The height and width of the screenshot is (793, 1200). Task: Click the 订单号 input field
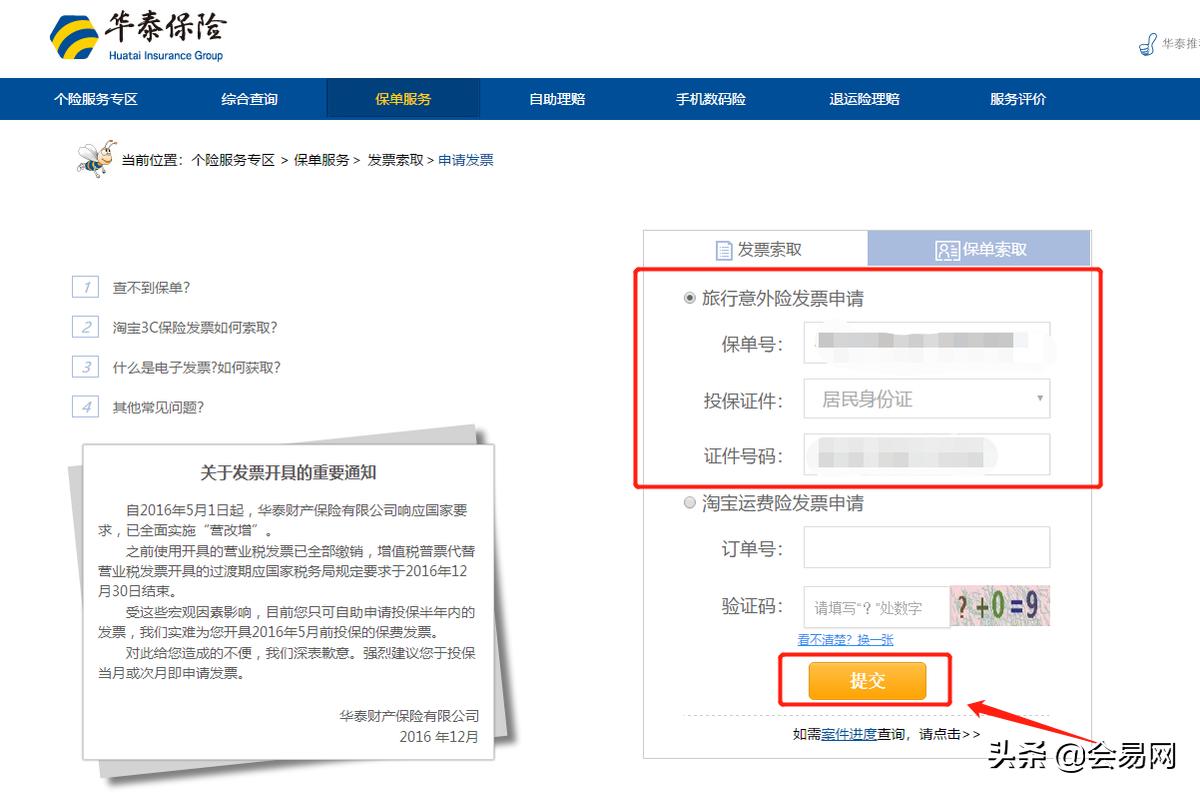coord(927,547)
